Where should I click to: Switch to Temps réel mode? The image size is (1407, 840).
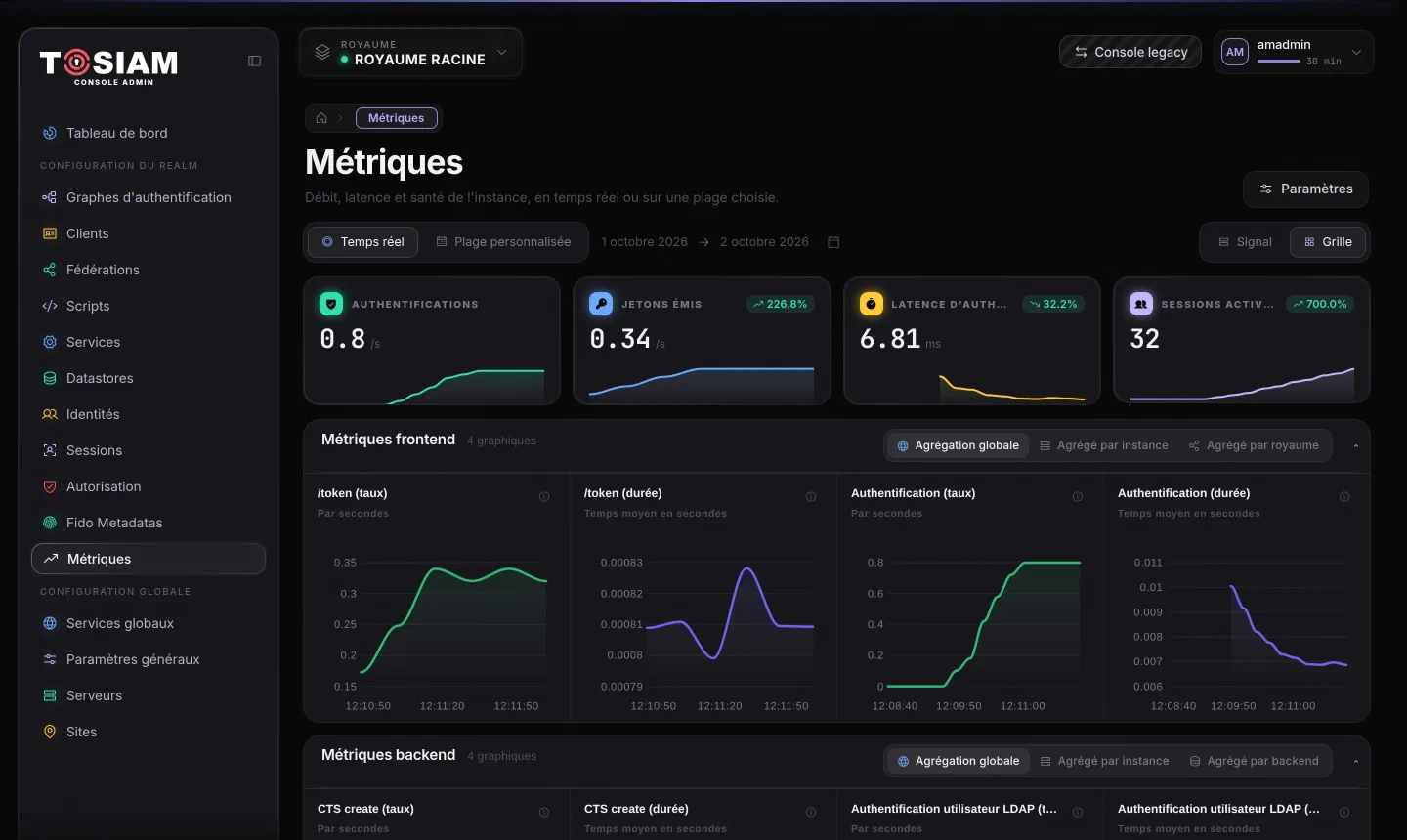pyautogui.click(x=362, y=242)
